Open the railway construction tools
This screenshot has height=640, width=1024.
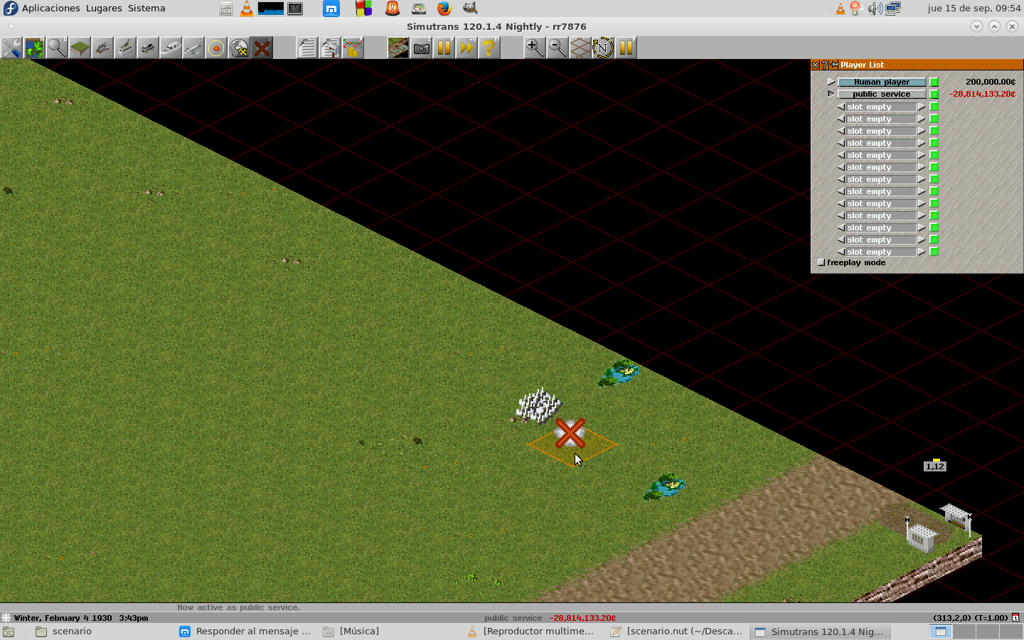(103, 48)
